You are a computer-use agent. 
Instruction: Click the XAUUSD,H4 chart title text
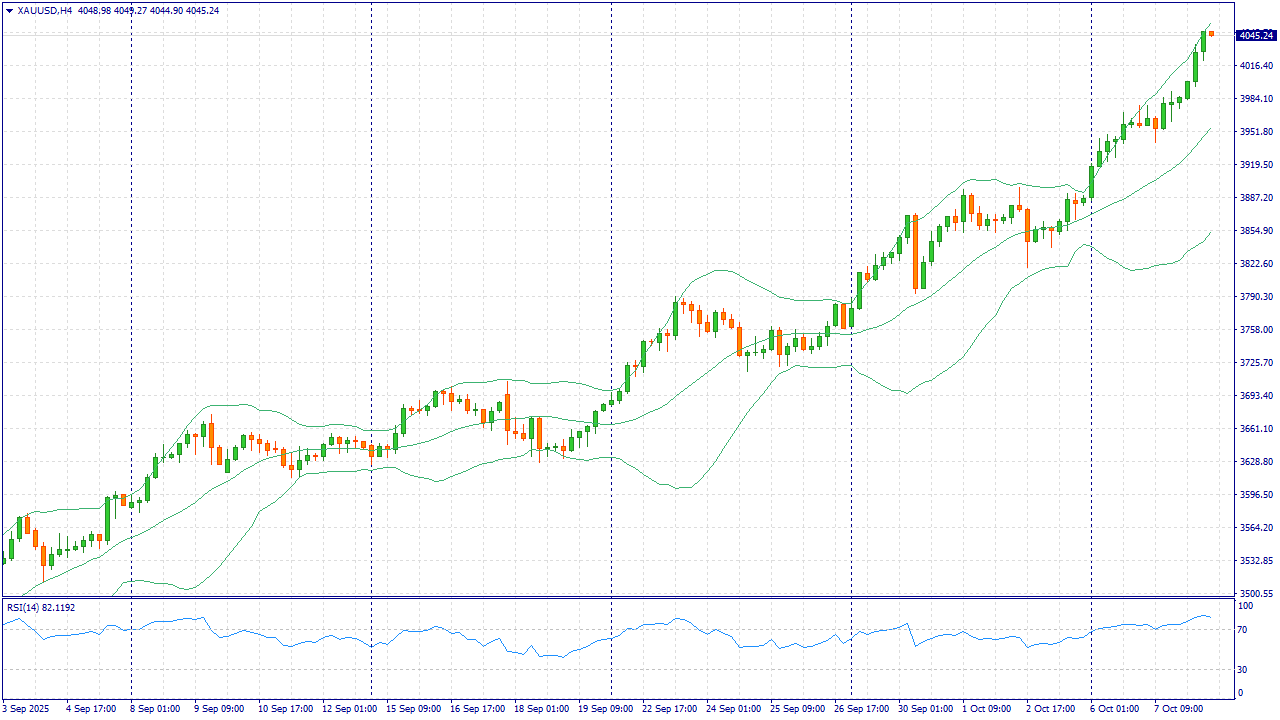point(44,10)
